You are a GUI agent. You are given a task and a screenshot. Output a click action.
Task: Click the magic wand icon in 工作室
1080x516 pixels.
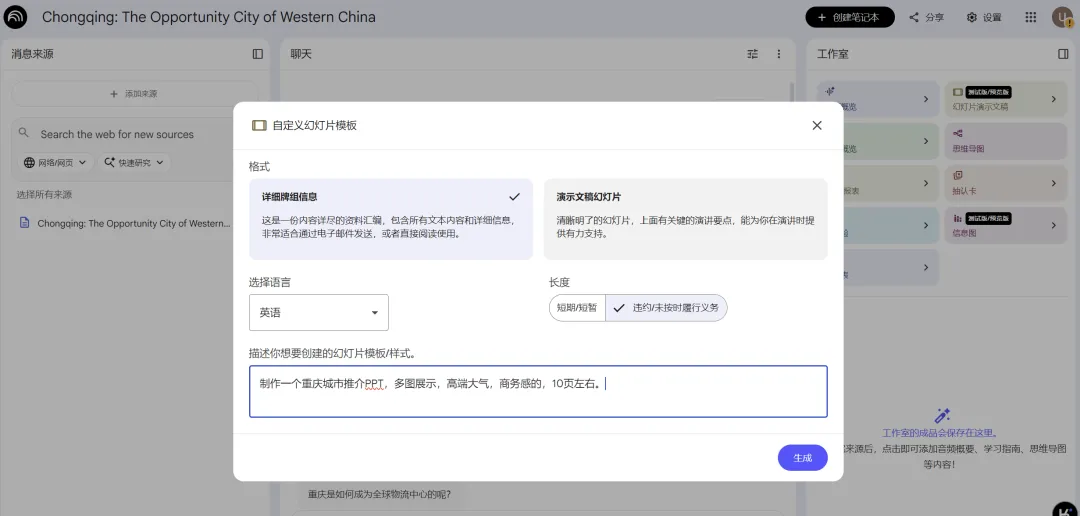pos(942,415)
